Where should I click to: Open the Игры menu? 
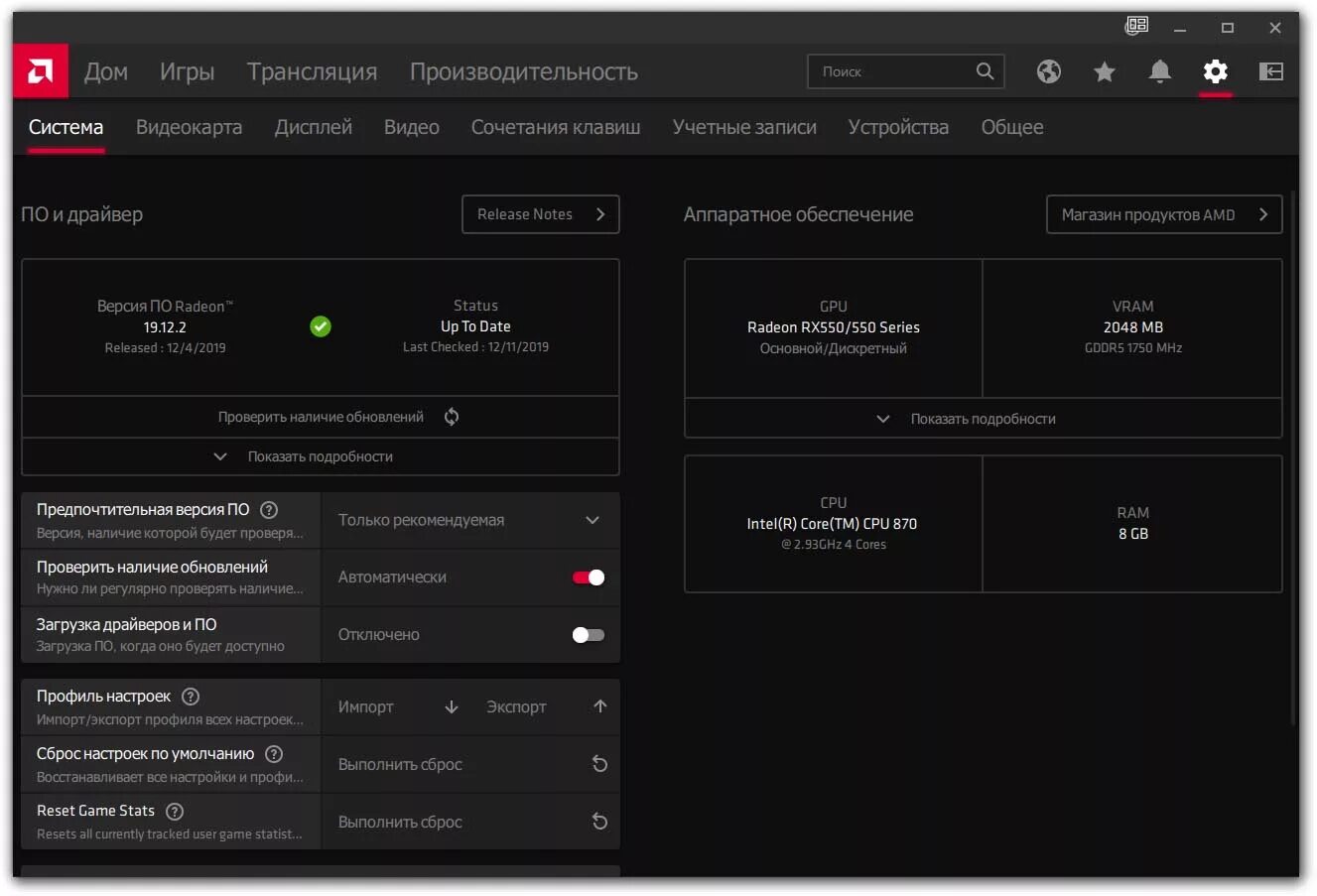pos(188,71)
